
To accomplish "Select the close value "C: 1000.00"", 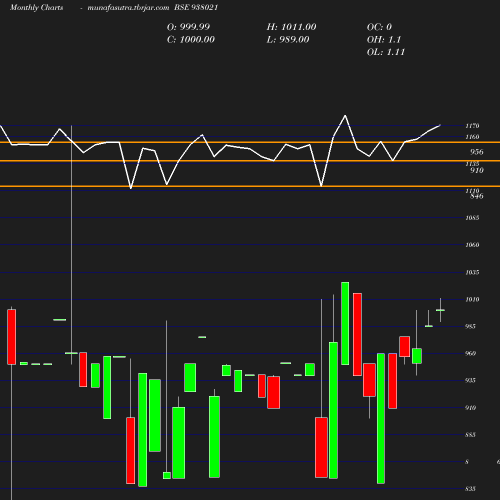I will (191, 40).
